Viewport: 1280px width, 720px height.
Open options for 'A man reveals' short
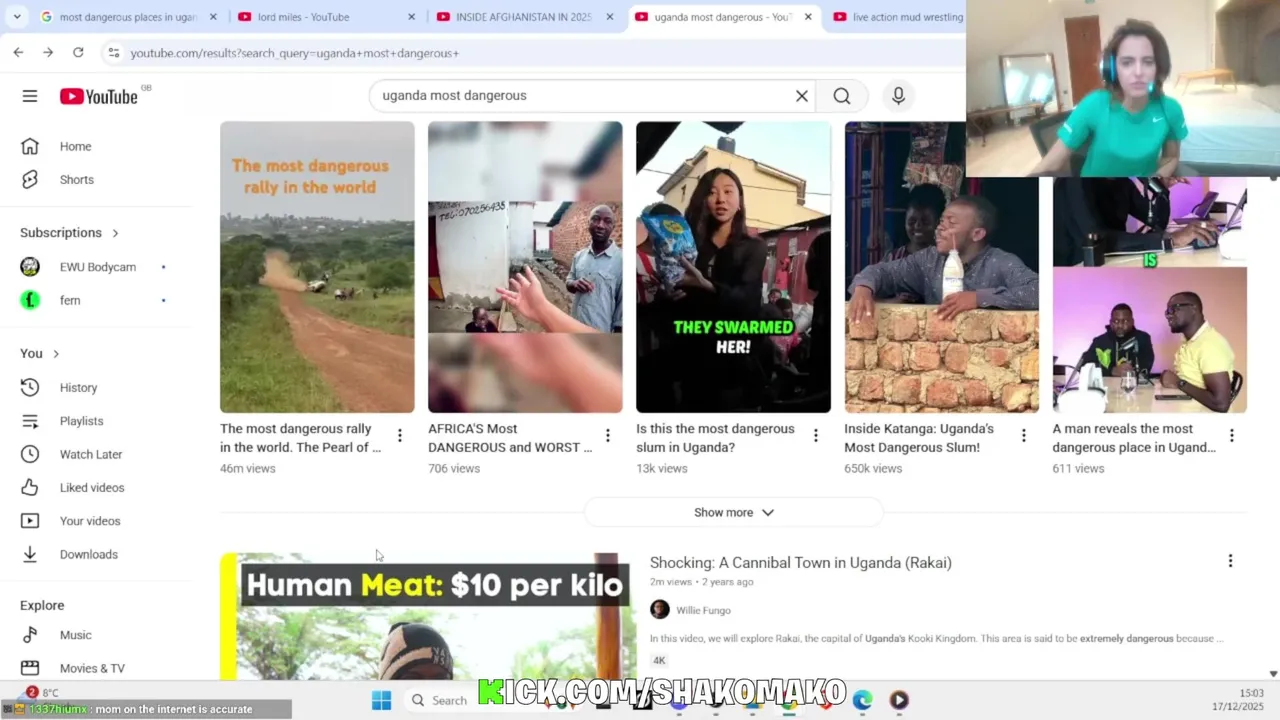[x=1231, y=436]
